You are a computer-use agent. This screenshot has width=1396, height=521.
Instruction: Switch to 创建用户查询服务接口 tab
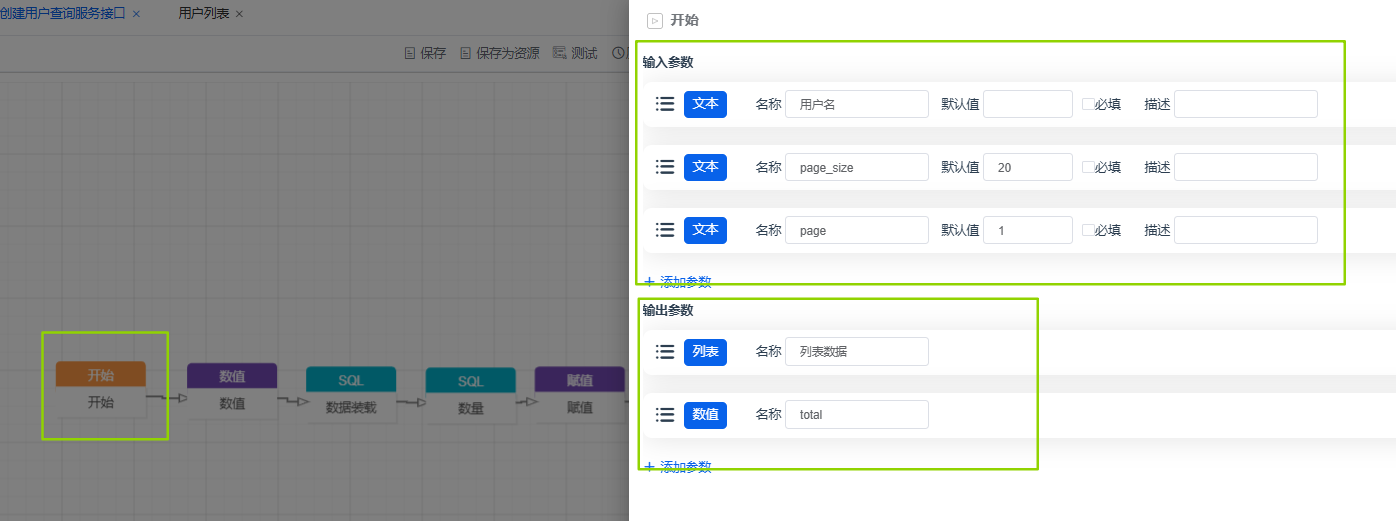(x=62, y=14)
